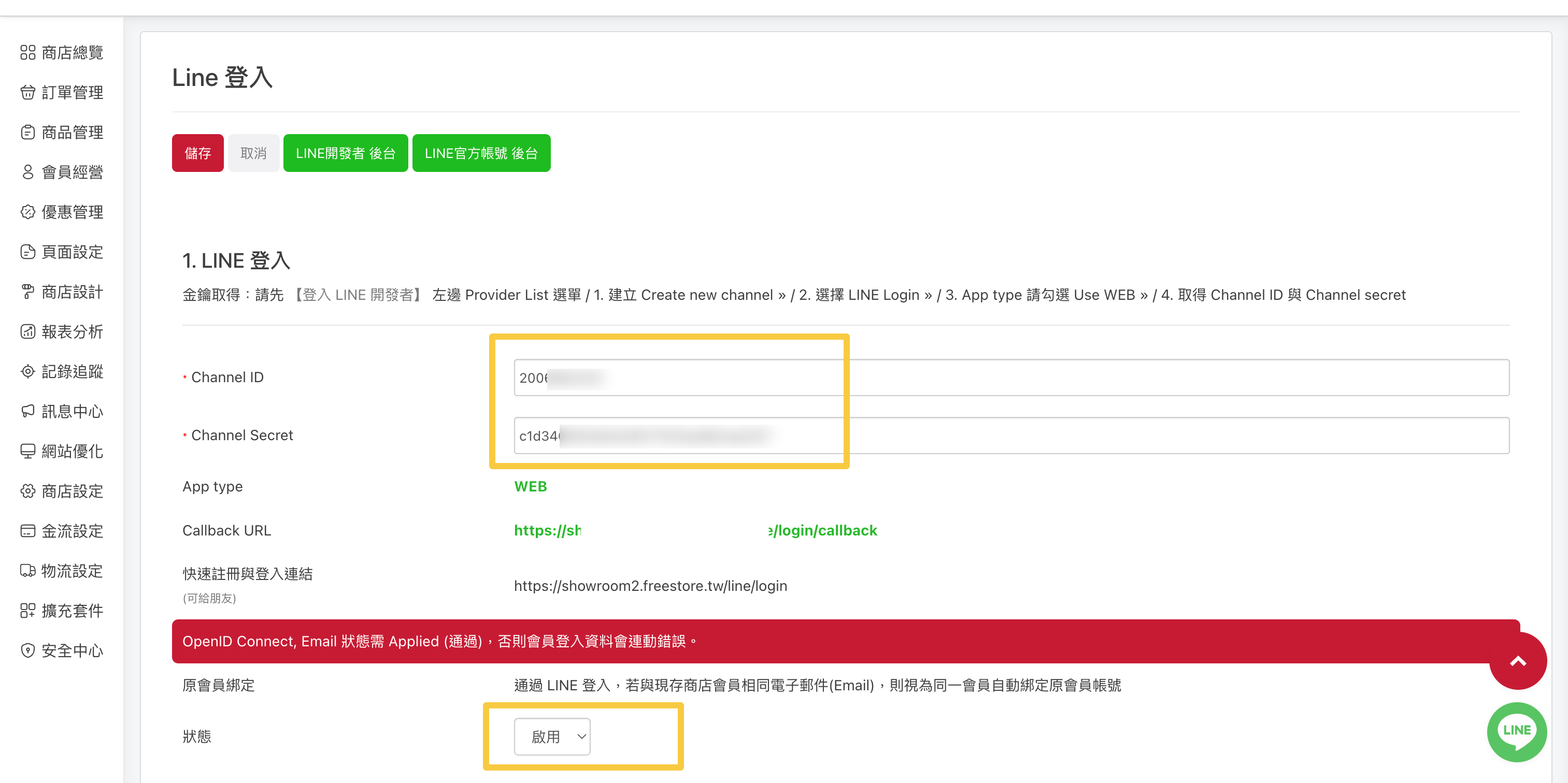
Task: Click the 商店總覽 grid icon in sidebar
Action: (27, 52)
